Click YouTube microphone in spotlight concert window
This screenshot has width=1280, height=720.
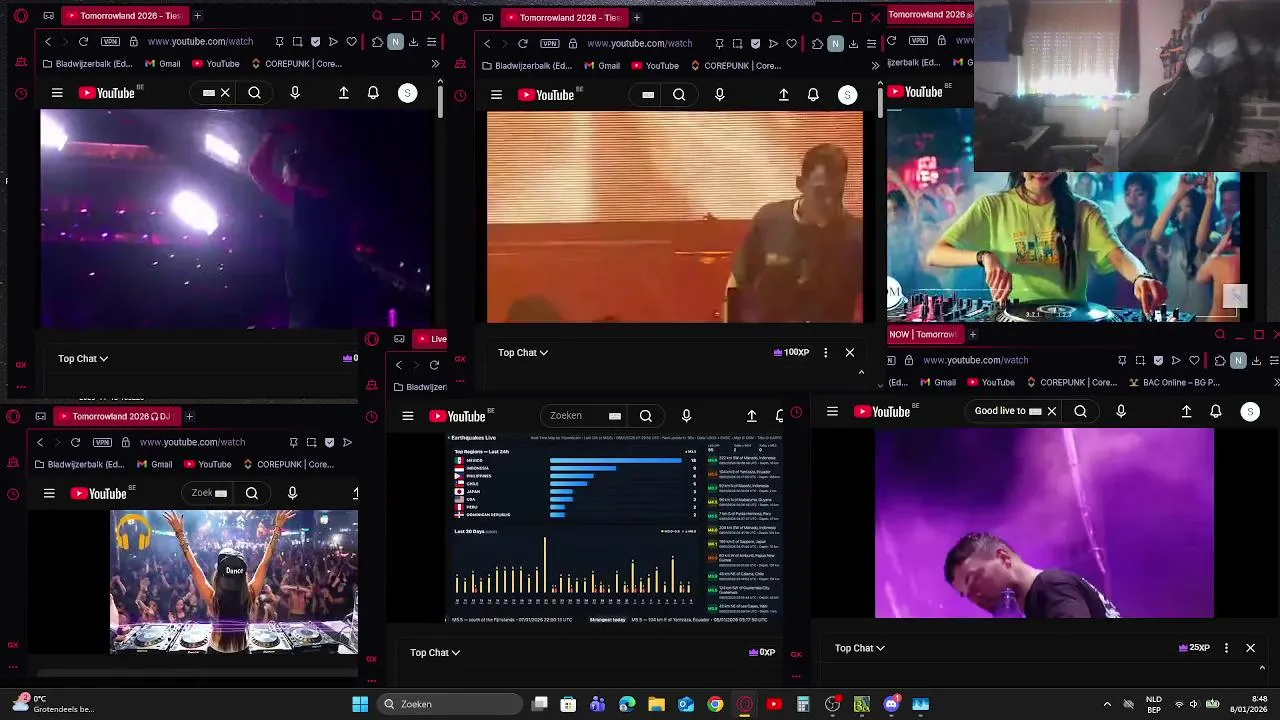pyautogui.click(x=295, y=93)
